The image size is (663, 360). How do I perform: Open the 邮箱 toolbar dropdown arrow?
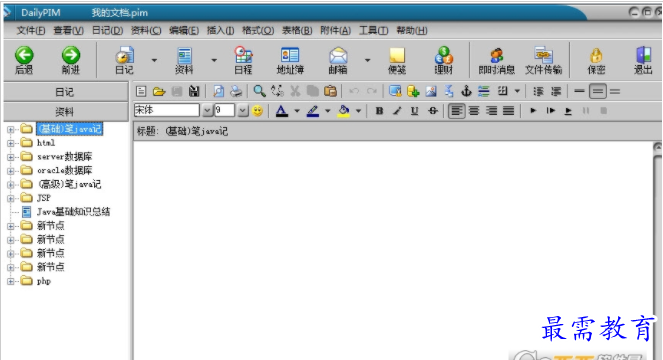point(367,60)
